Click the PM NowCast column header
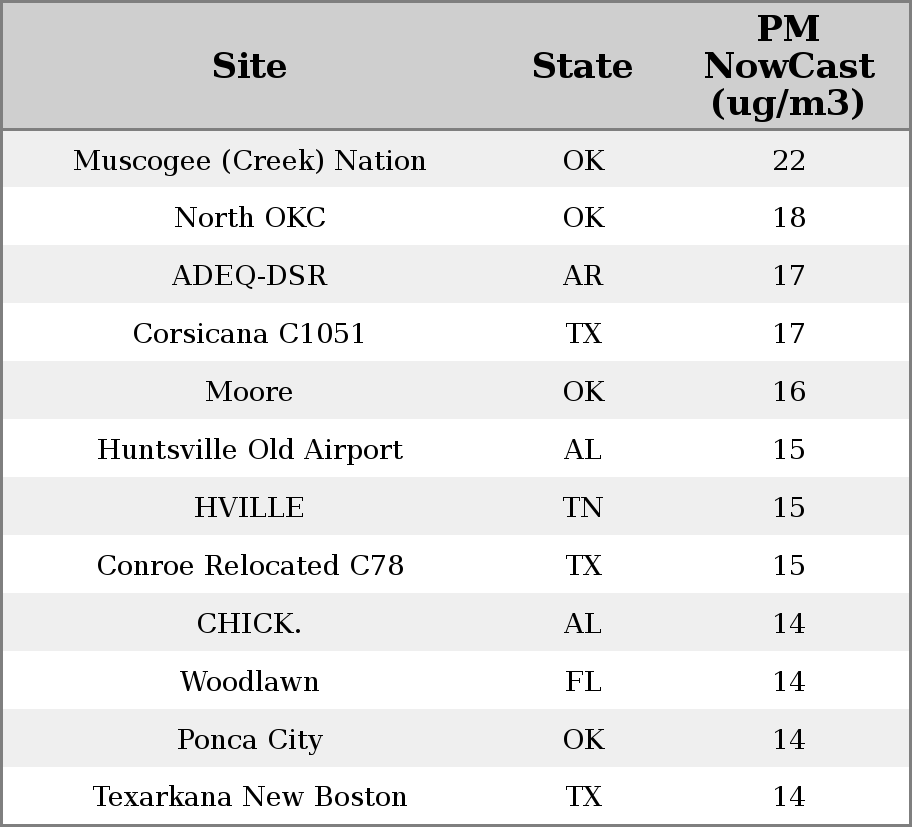The width and height of the screenshot is (912, 827). point(788,66)
